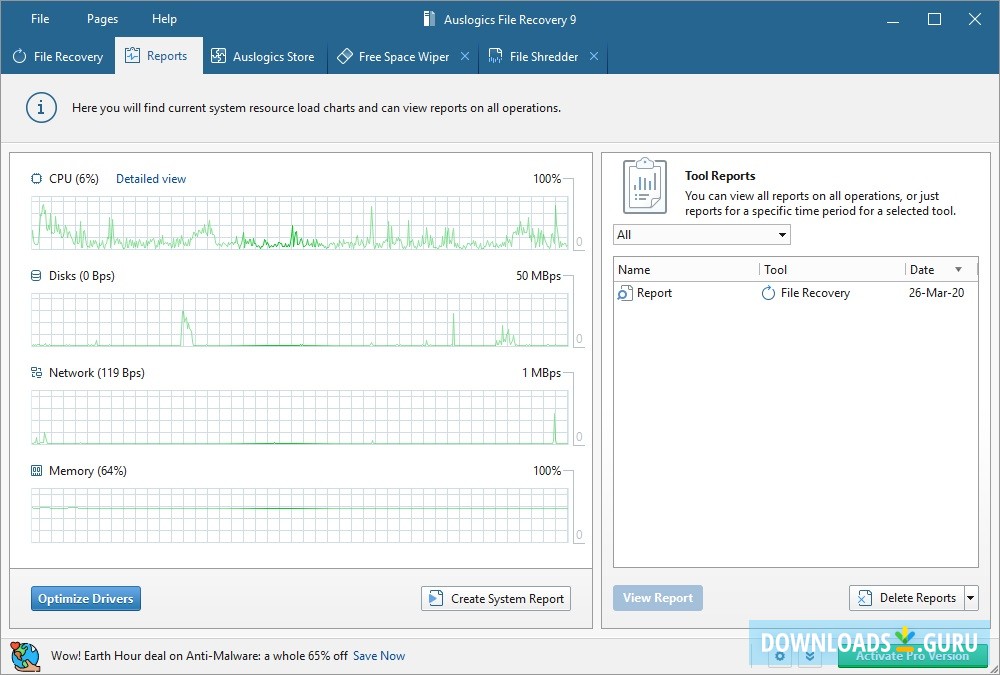Click the View Report button
The height and width of the screenshot is (675, 1000).
tap(658, 598)
